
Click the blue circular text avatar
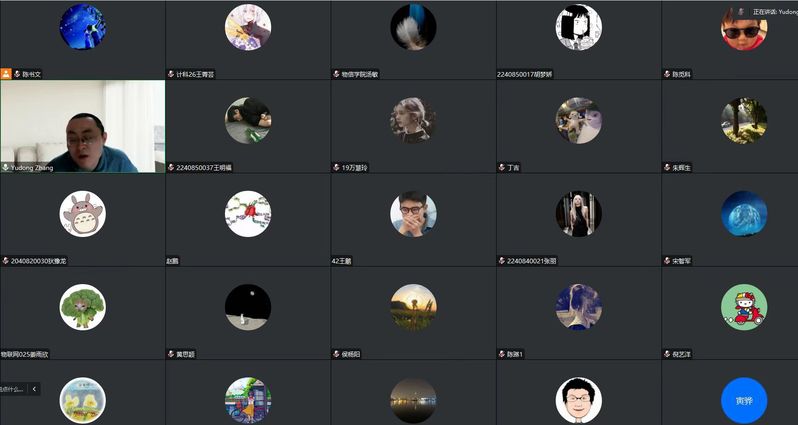(744, 401)
